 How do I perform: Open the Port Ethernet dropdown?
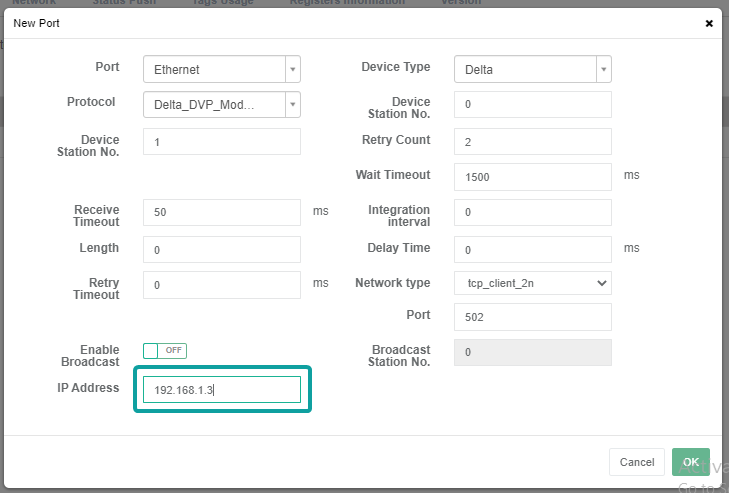[221, 69]
